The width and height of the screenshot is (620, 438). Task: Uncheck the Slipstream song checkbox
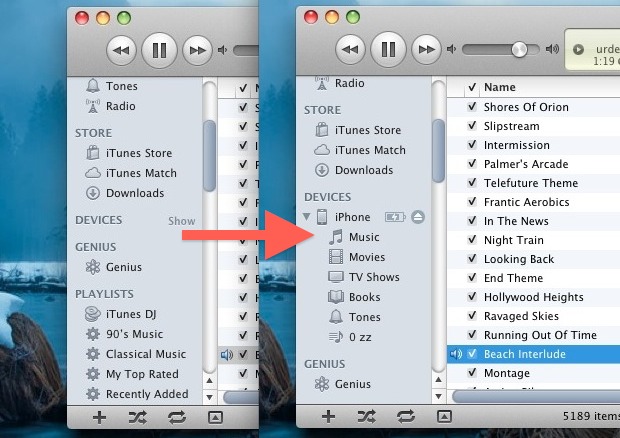pyautogui.click(x=472, y=126)
